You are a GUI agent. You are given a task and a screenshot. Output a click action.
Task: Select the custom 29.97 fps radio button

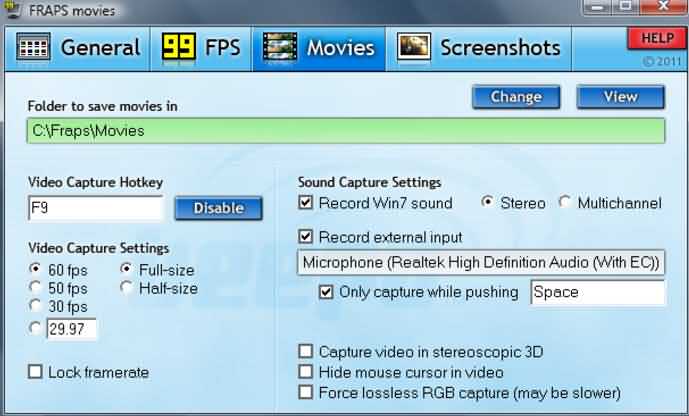click(x=35, y=328)
